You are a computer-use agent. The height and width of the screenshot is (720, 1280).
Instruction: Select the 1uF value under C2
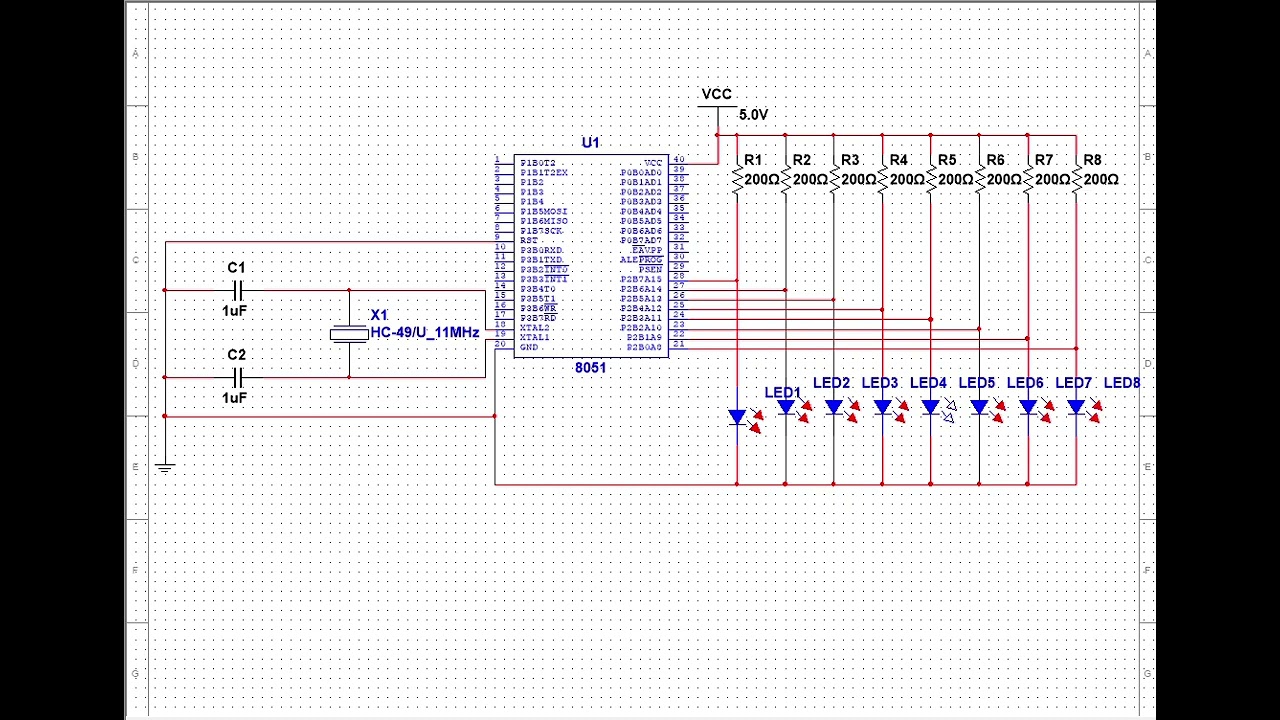coord(234,397)
